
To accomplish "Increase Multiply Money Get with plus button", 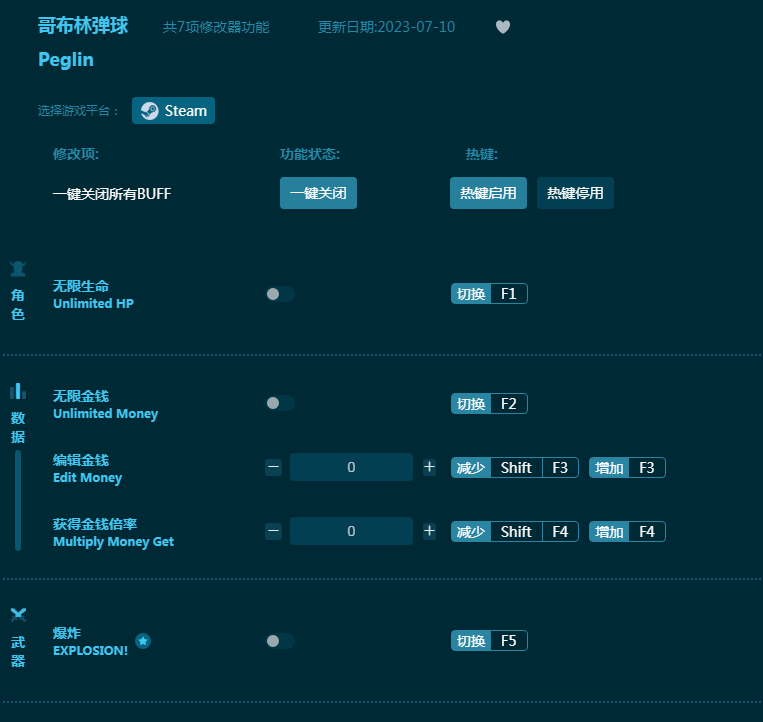I will click(x=429, y=531).
